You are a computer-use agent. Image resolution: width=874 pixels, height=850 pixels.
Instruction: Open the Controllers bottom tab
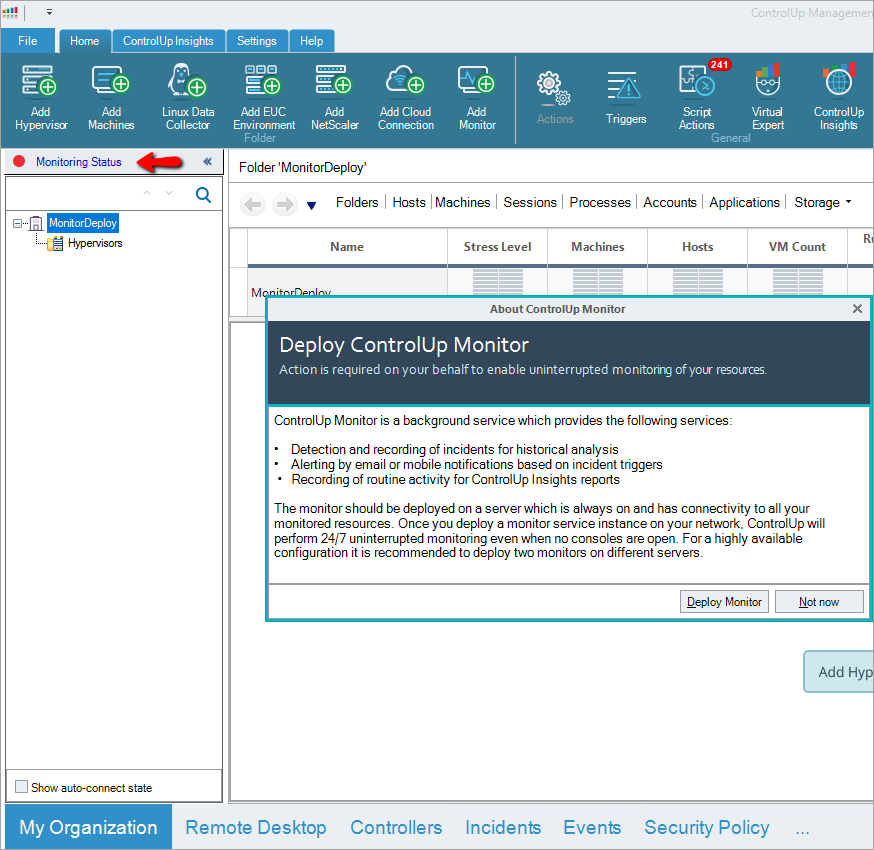pyautogui.click(x=396, y=827)
